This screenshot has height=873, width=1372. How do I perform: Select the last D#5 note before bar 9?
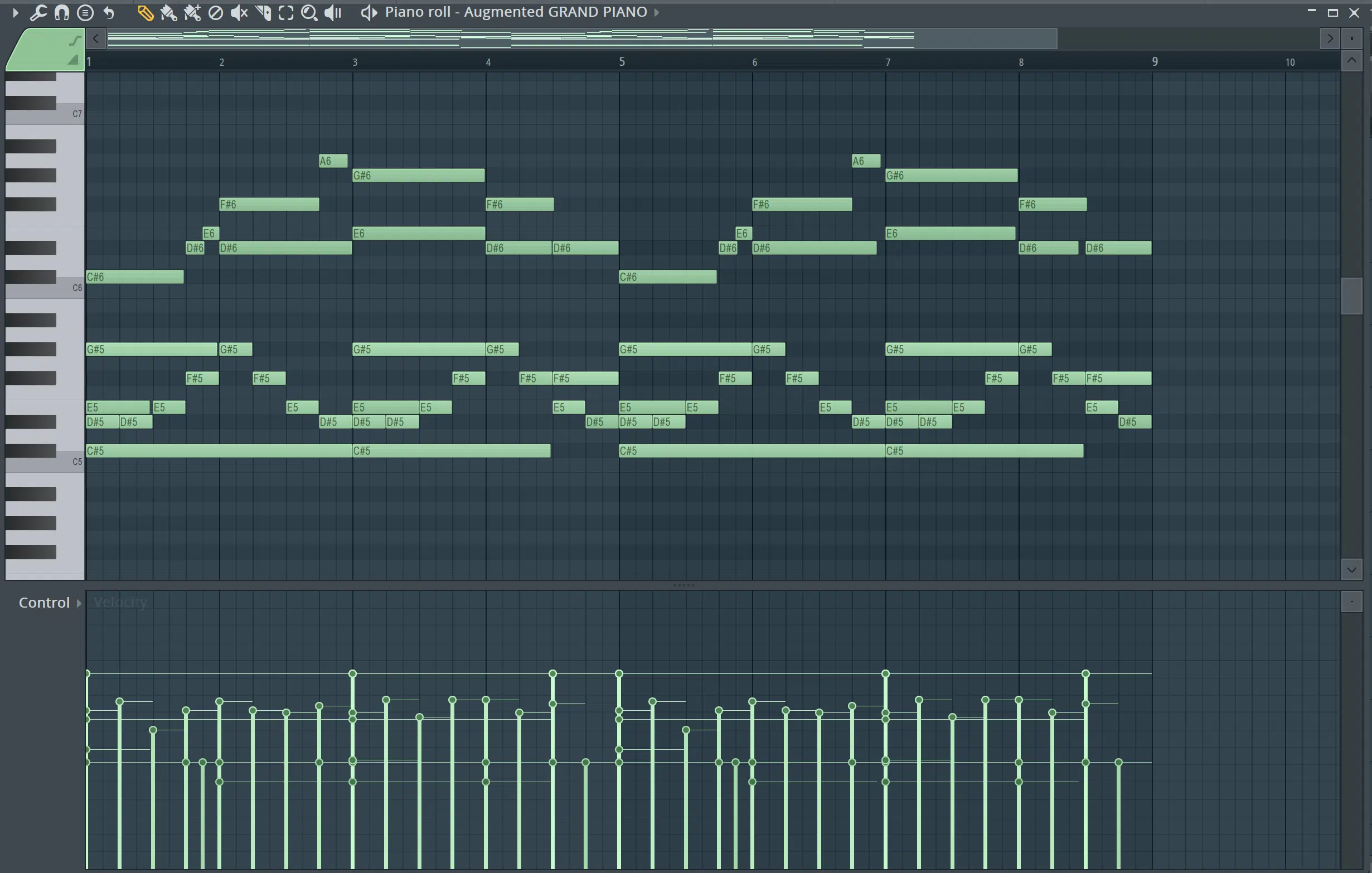point(1135,421)
